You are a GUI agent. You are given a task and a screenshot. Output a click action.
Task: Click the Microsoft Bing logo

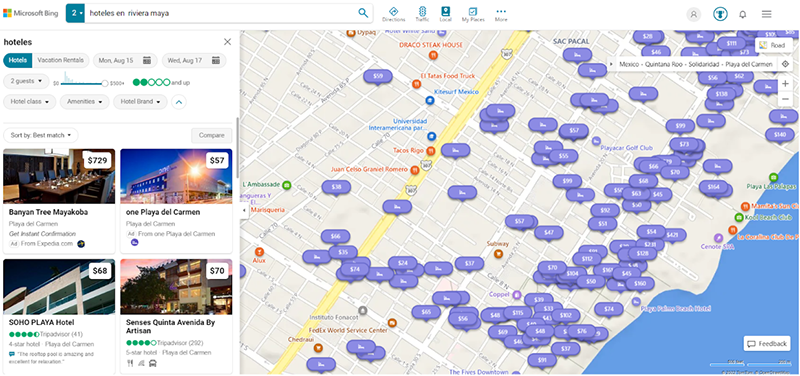[32, 13]
